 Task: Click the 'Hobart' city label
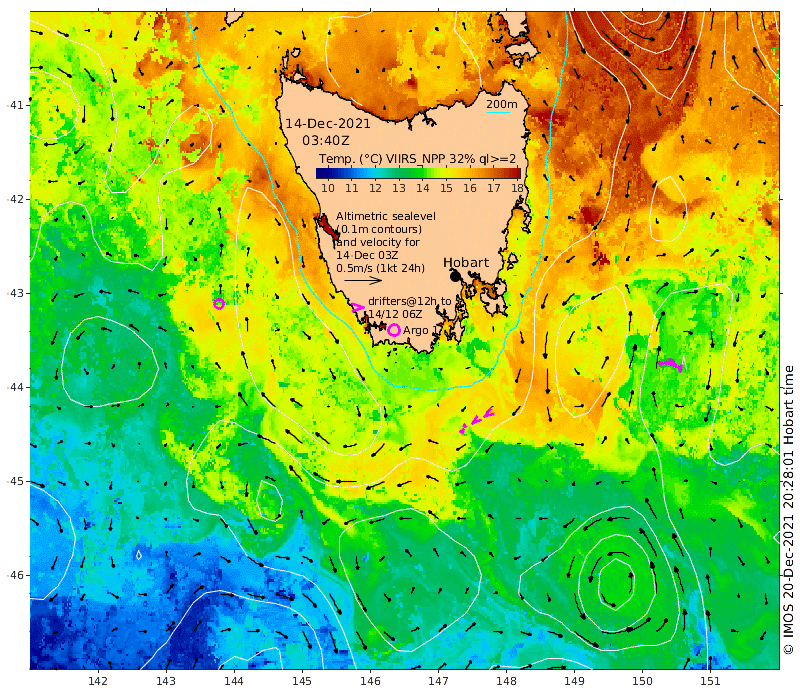pos(466,263)
